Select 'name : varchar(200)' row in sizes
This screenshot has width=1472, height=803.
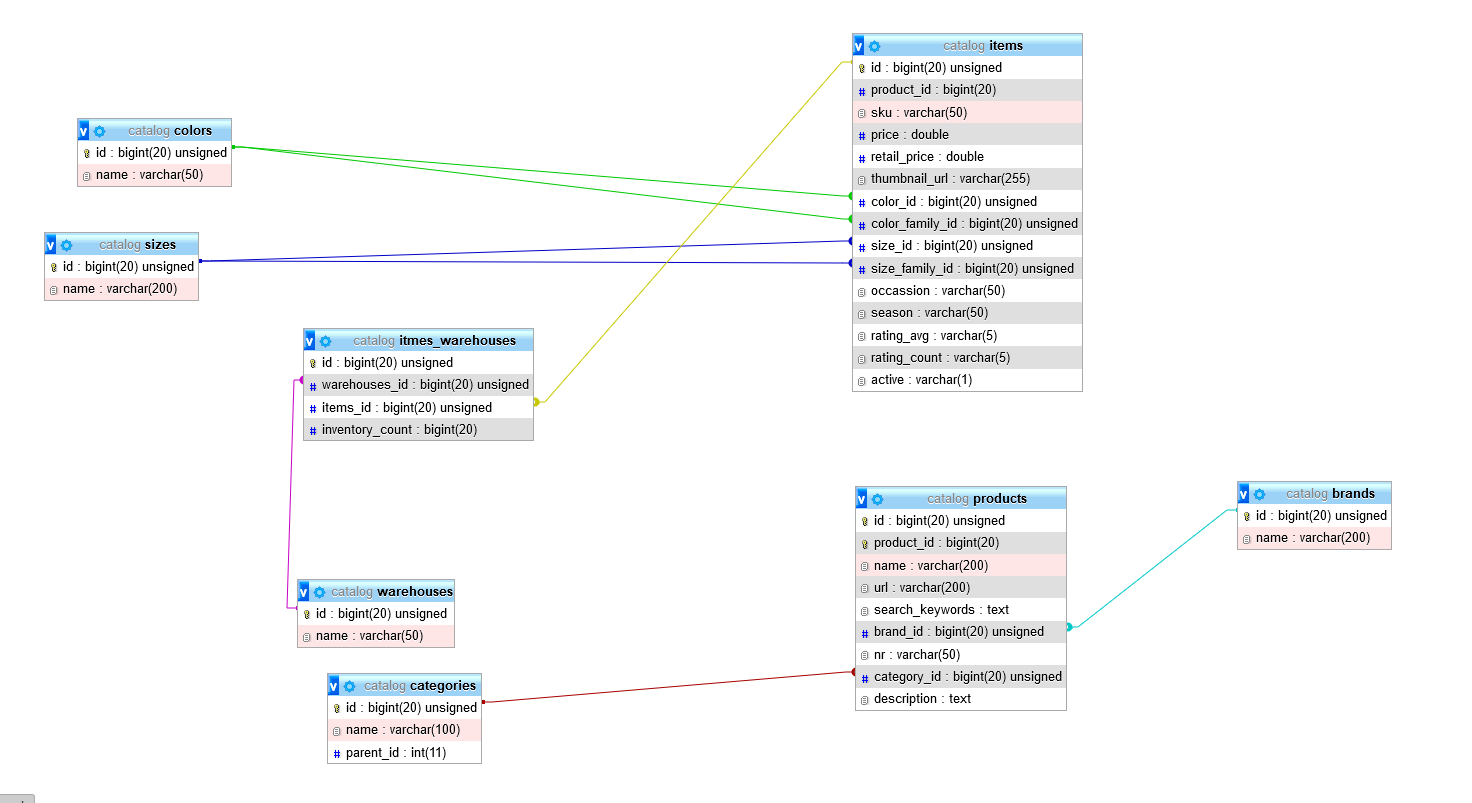(121, 289)
